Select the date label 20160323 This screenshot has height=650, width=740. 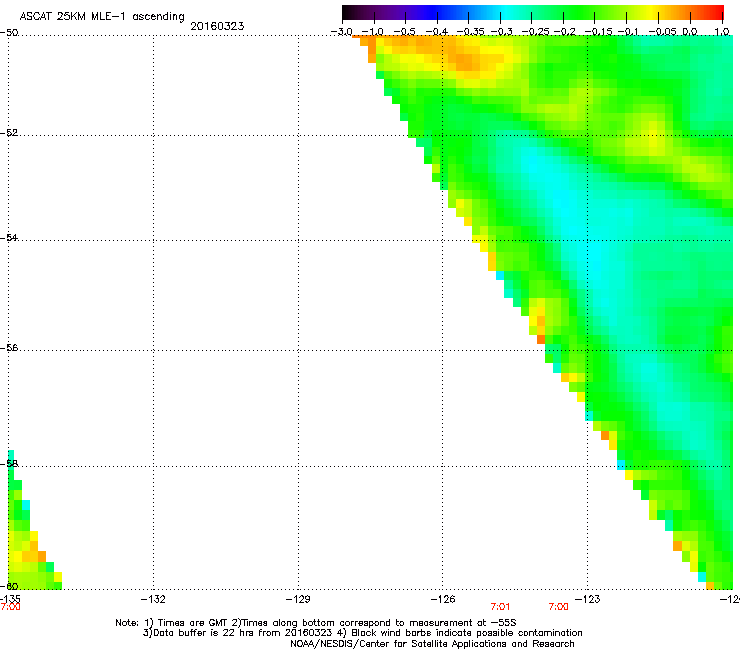coord(217,26)
